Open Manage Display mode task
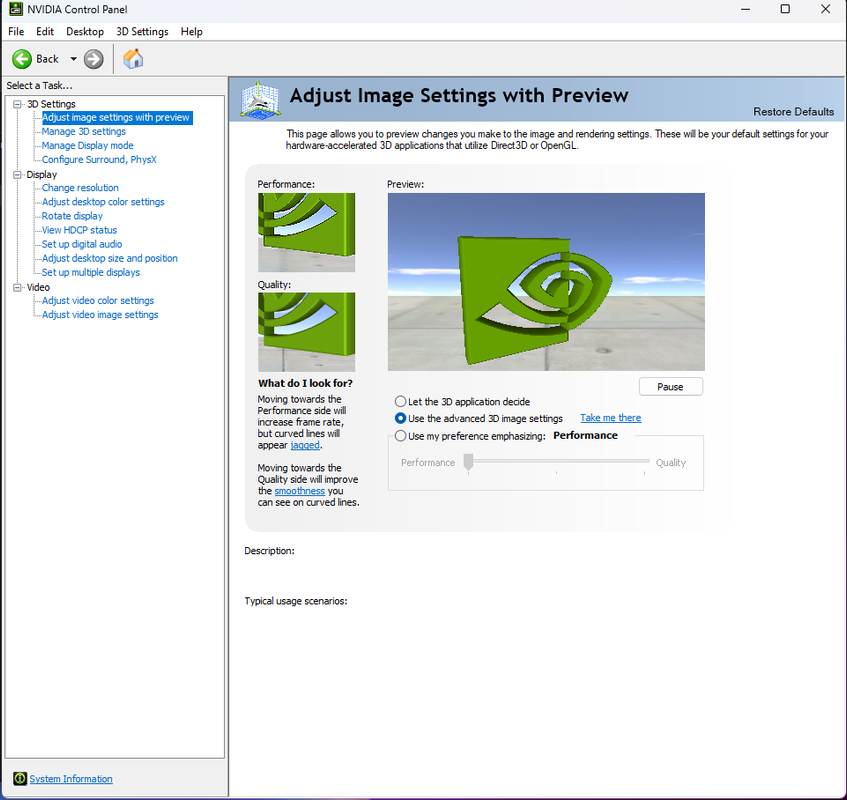 [x=88, y=145]
